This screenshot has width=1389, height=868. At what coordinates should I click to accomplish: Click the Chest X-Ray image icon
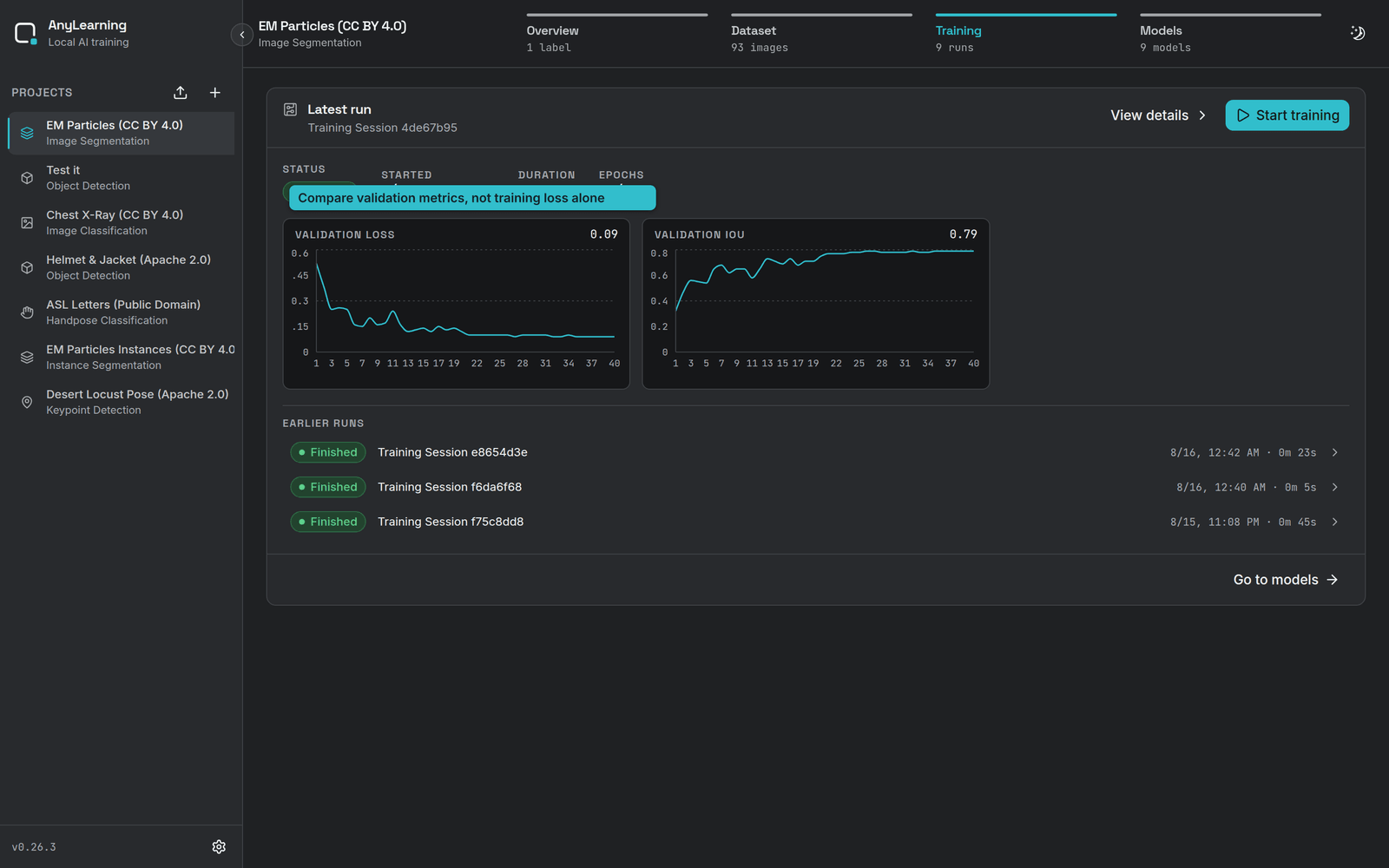click(27, 223)
